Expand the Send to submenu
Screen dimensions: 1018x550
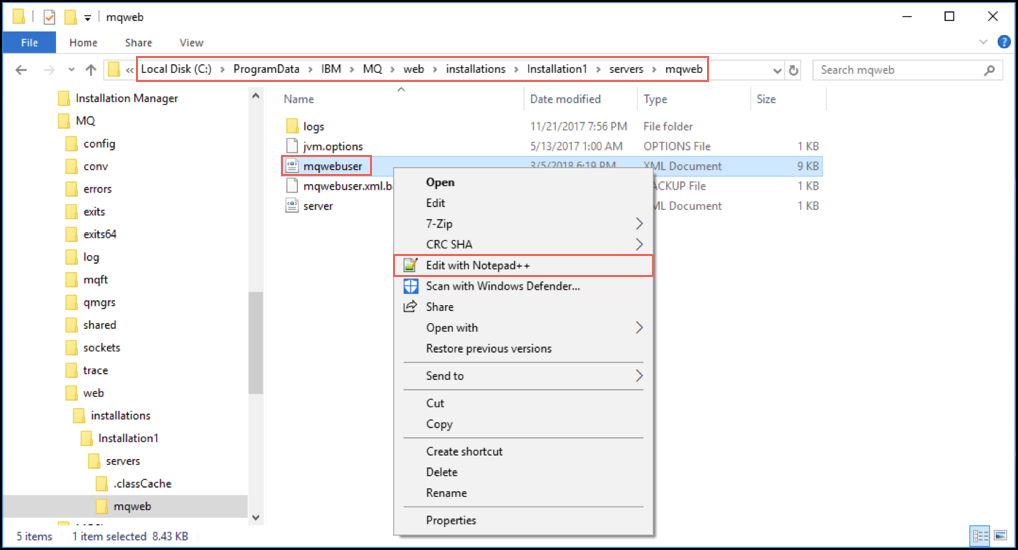(523, 376)
